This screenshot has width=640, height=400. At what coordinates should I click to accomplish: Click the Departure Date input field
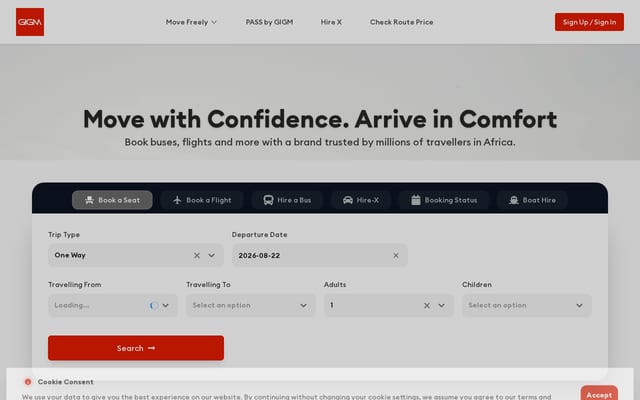tap(320, 256)
